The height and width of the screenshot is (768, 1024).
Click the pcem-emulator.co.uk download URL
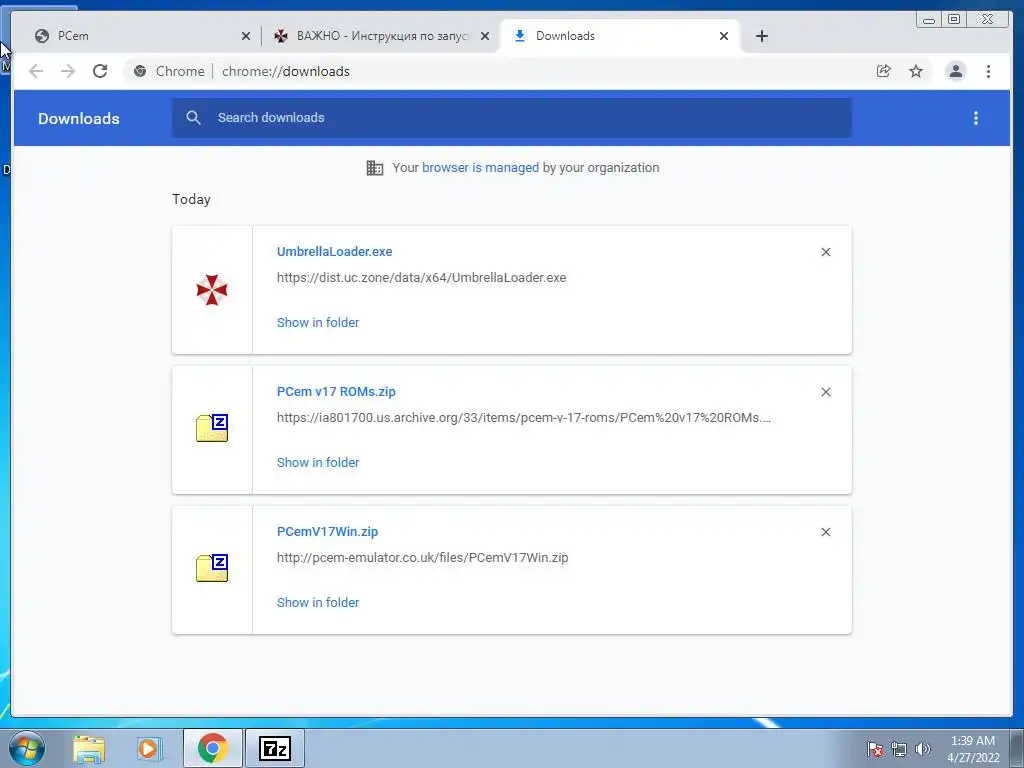click(x=423, y=558)
